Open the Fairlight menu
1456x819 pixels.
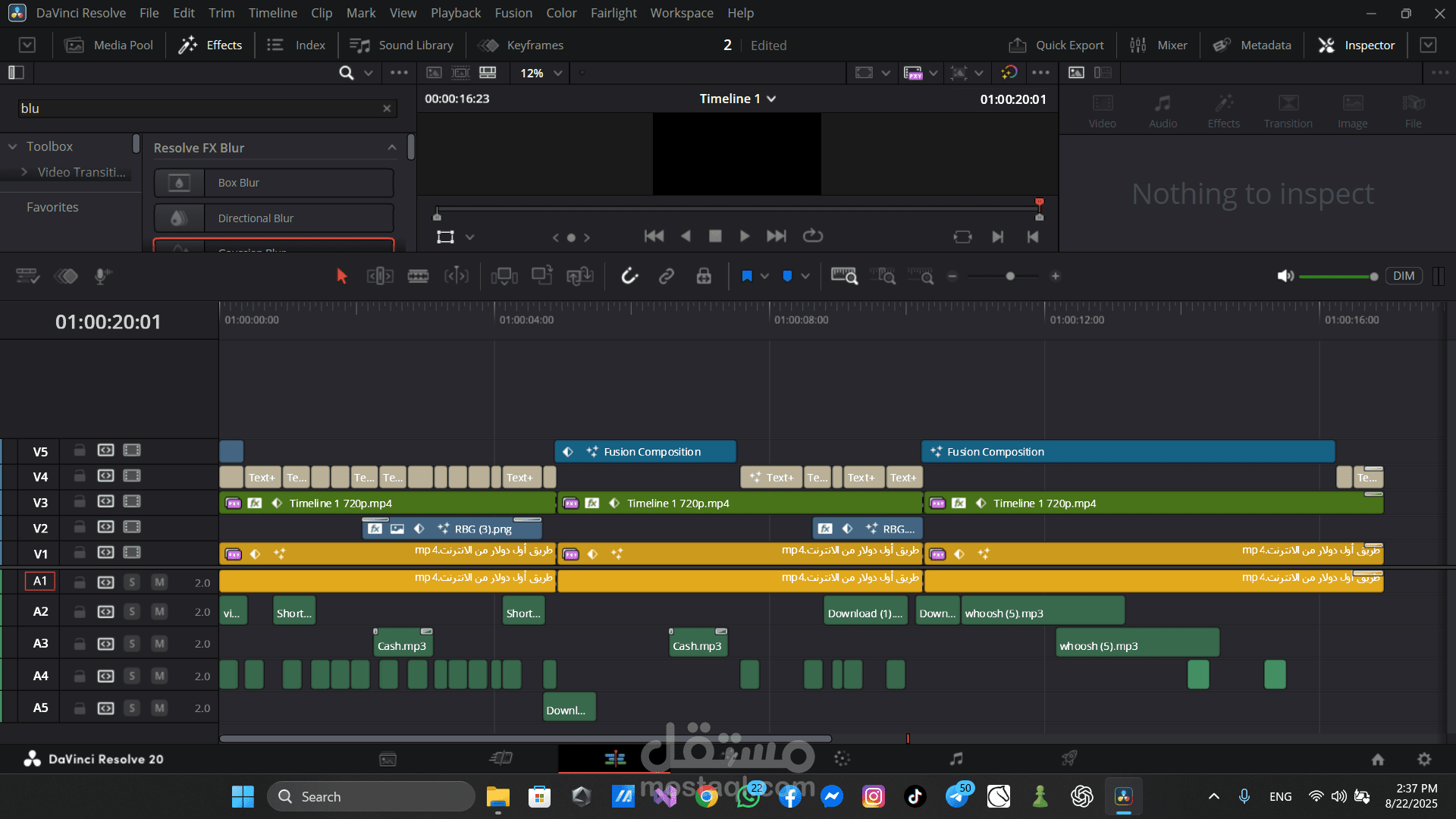(x=613, y=13)
